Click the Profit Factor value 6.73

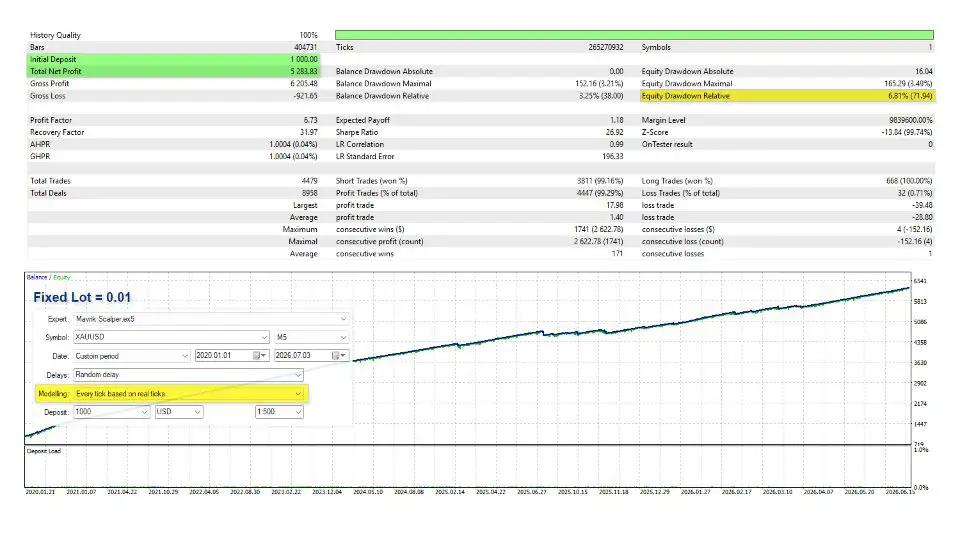[x=311, y=121]
